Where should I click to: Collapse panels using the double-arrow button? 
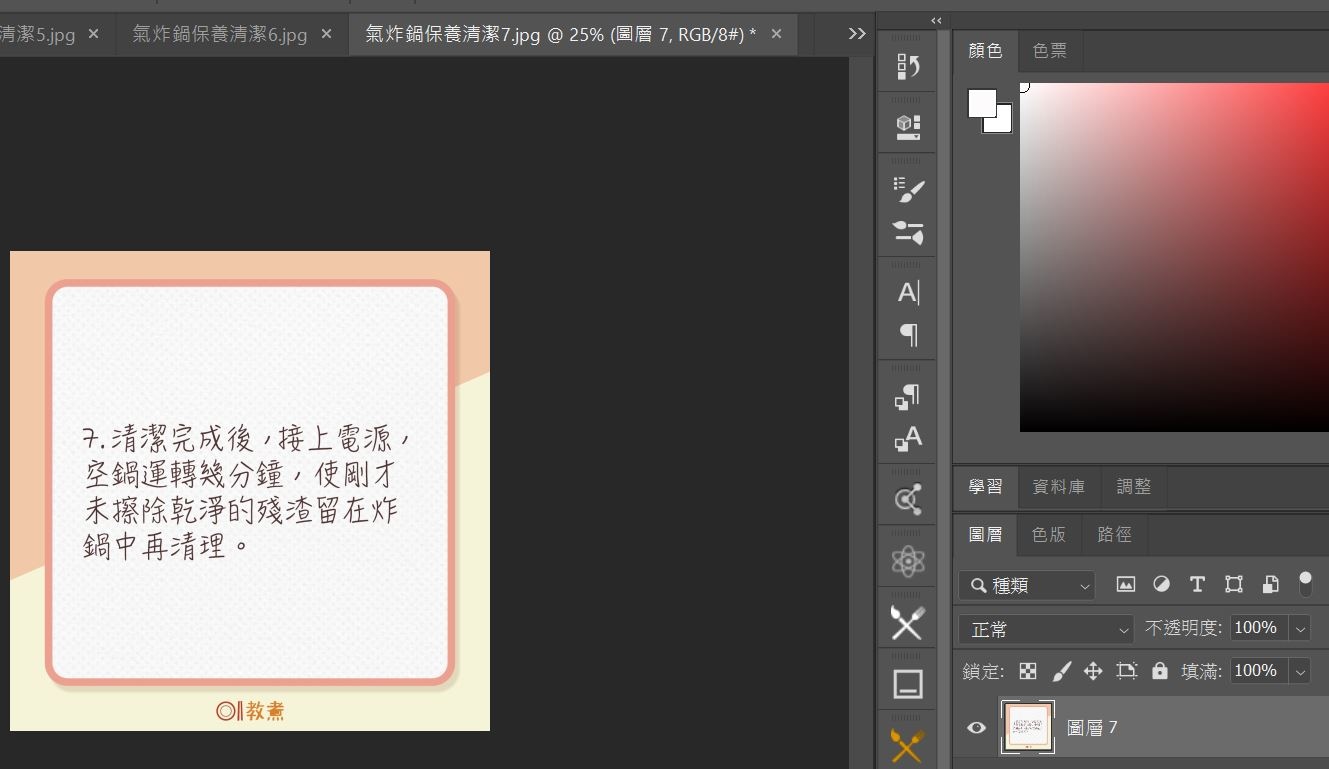coord(935,20)
